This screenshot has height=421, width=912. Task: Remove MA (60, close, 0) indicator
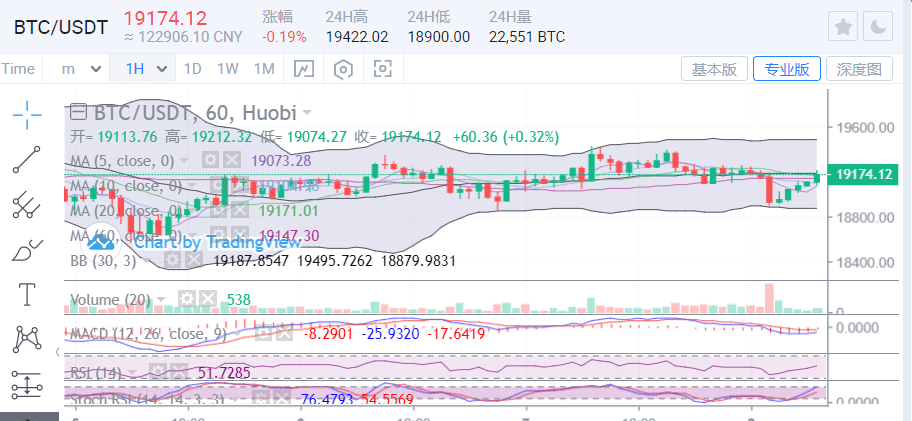point(238,236)
